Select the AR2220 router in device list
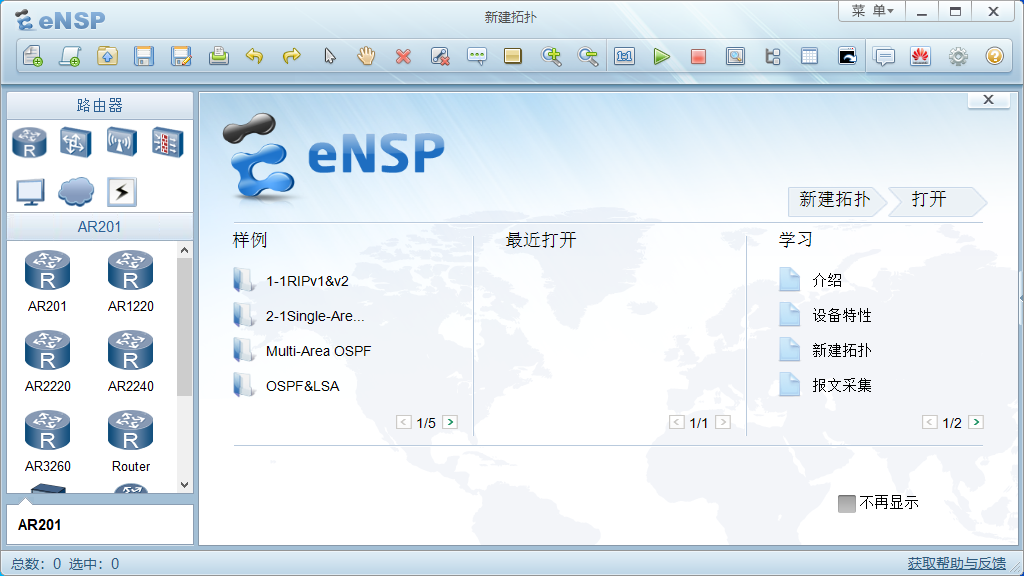This screenshot has width=1024, height=576. click(47, 362)
